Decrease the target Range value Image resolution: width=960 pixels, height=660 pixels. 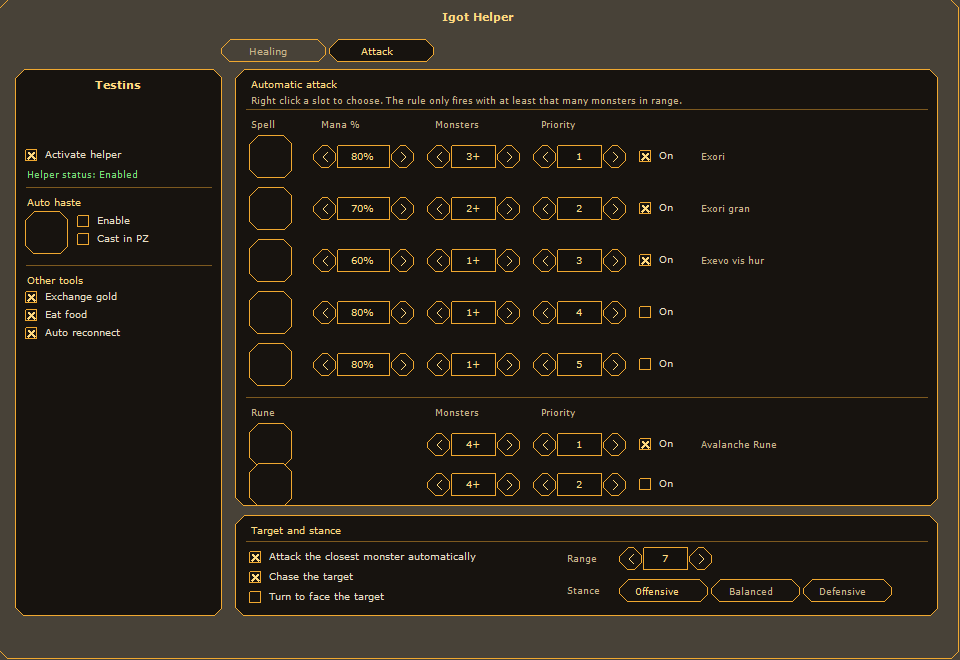pyautogui.click(x=630, y=558)
